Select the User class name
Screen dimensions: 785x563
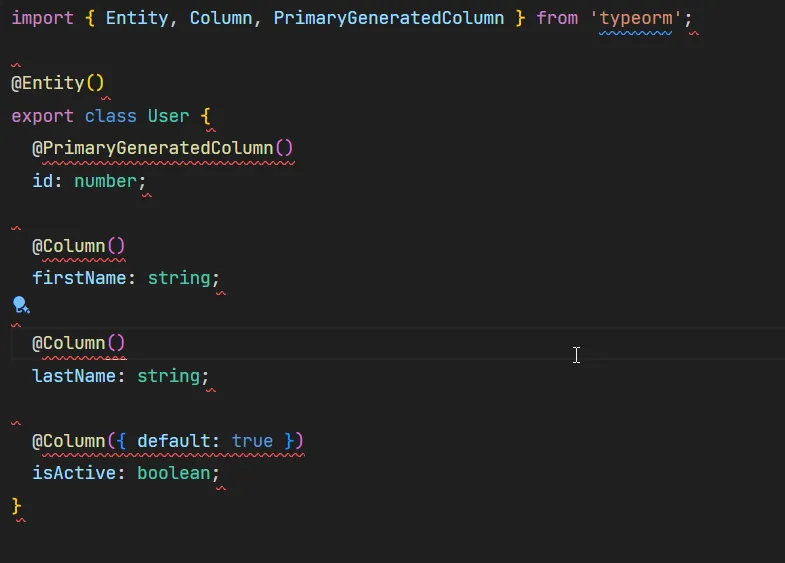pos(168,116)
